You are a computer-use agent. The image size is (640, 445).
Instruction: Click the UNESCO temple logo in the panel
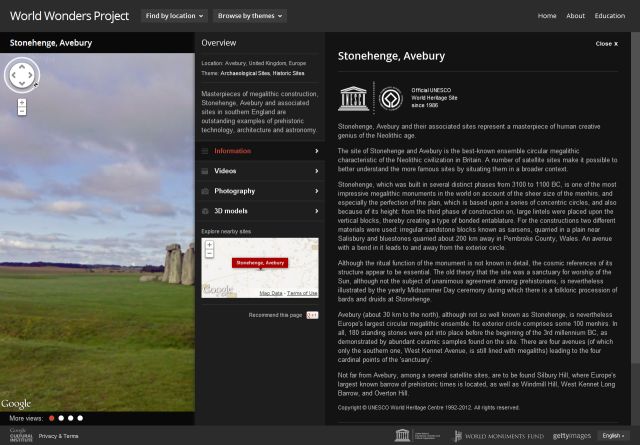tap(353, 98)
